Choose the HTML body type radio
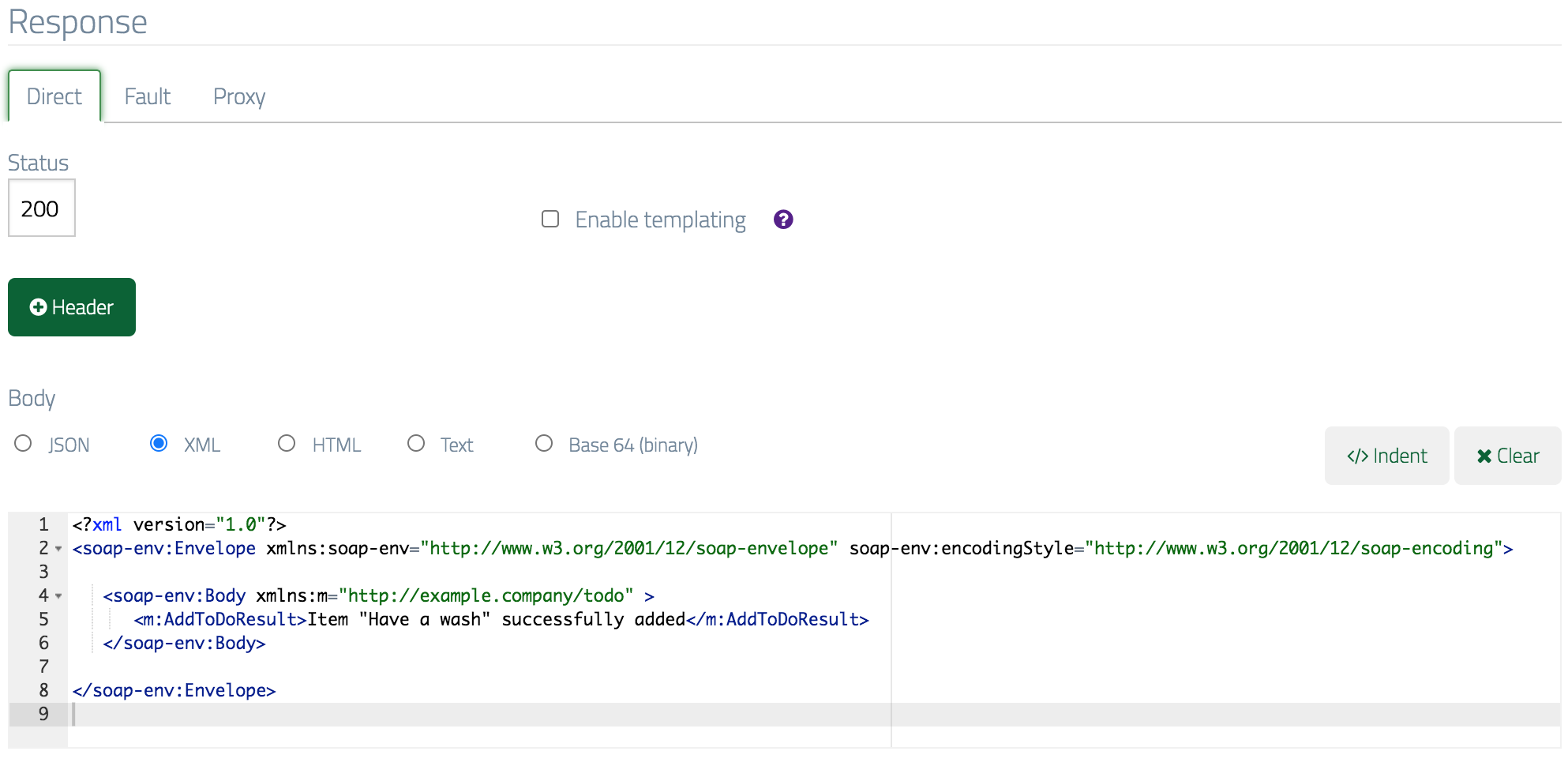This screenshot has width=1568, height=766. click(x=287, y=443)
